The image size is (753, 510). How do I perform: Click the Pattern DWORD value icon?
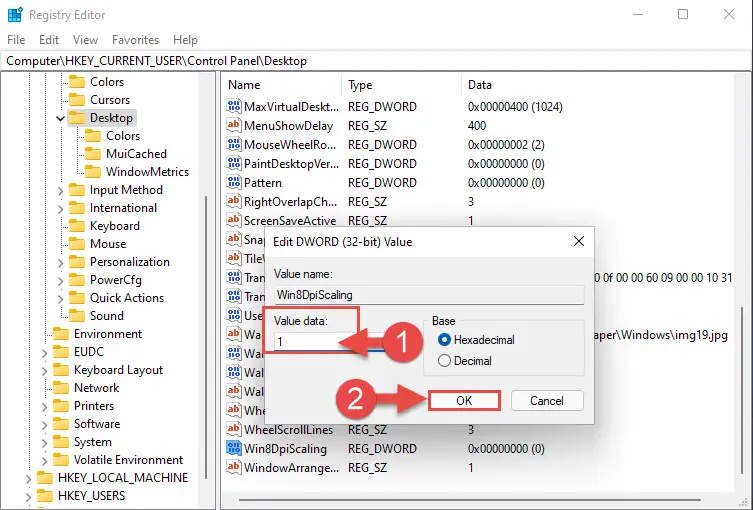234,182
